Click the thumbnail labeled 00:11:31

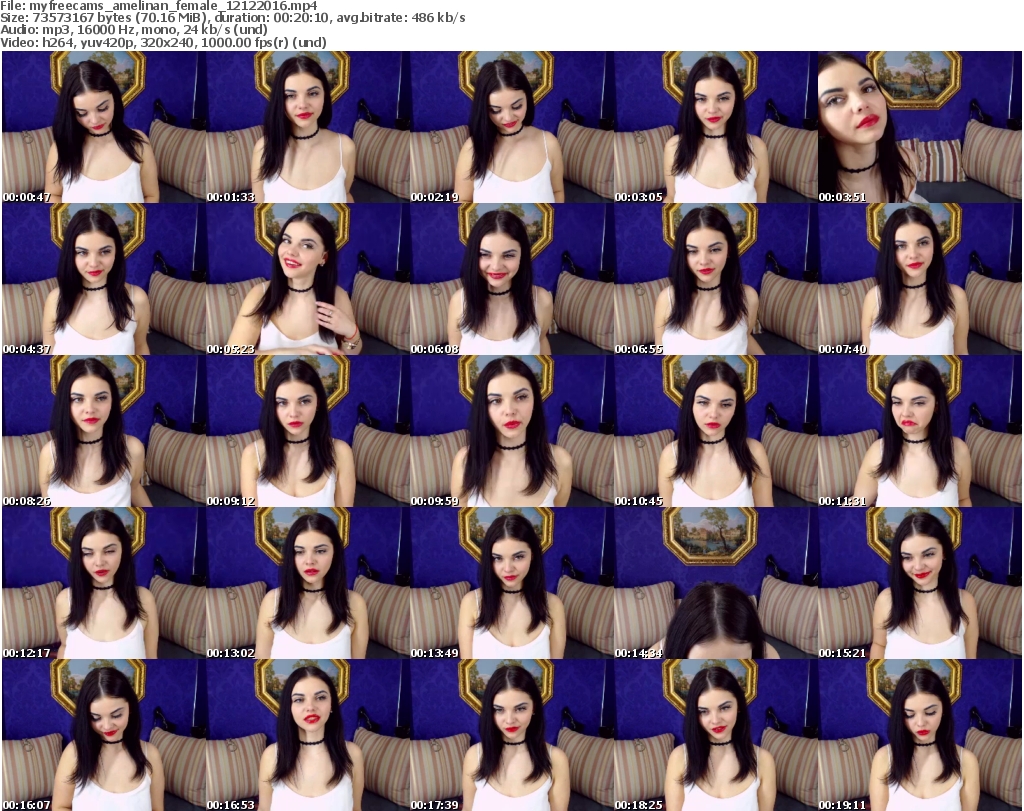pos(920,431)
